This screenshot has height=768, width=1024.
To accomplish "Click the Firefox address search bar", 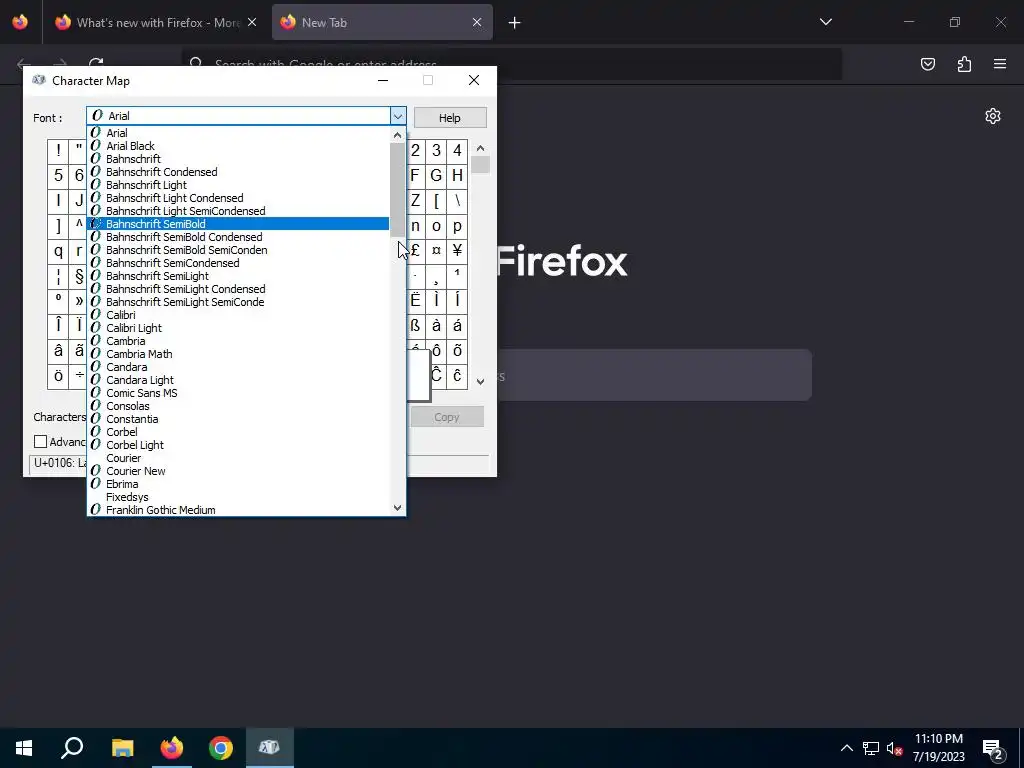I will 511,64.
